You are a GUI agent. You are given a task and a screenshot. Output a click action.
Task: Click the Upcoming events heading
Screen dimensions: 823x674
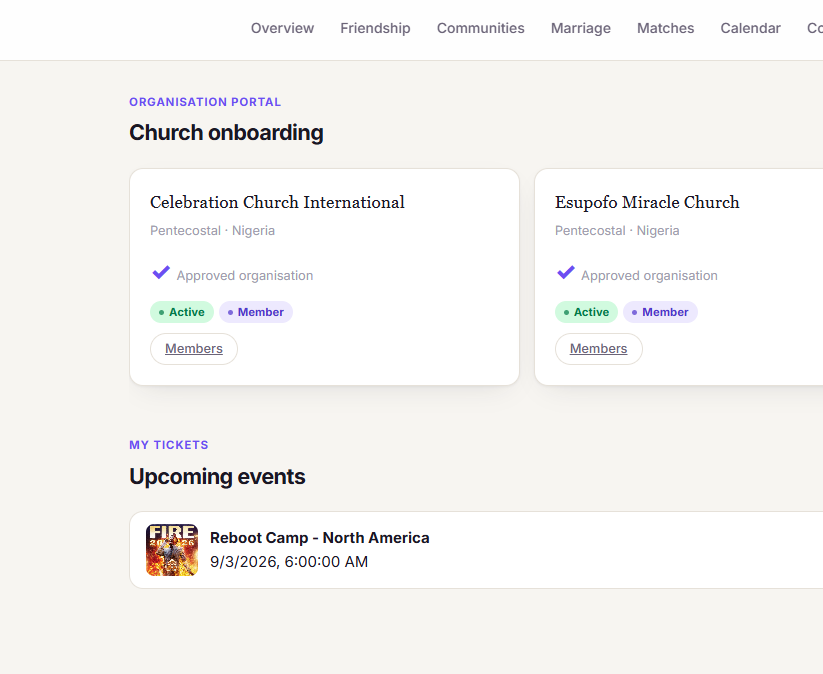pos(217,477)
